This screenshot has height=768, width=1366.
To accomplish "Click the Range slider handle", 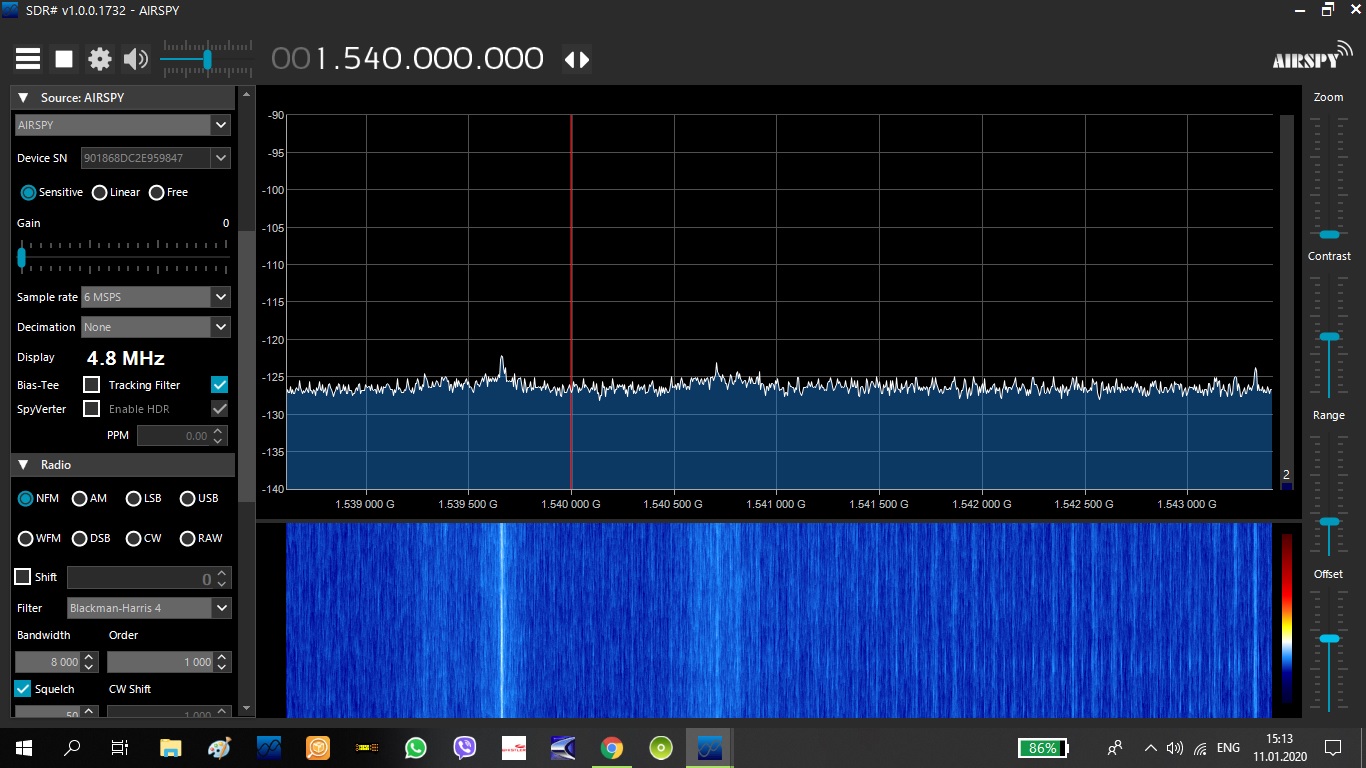I will tap(1329, 522).
